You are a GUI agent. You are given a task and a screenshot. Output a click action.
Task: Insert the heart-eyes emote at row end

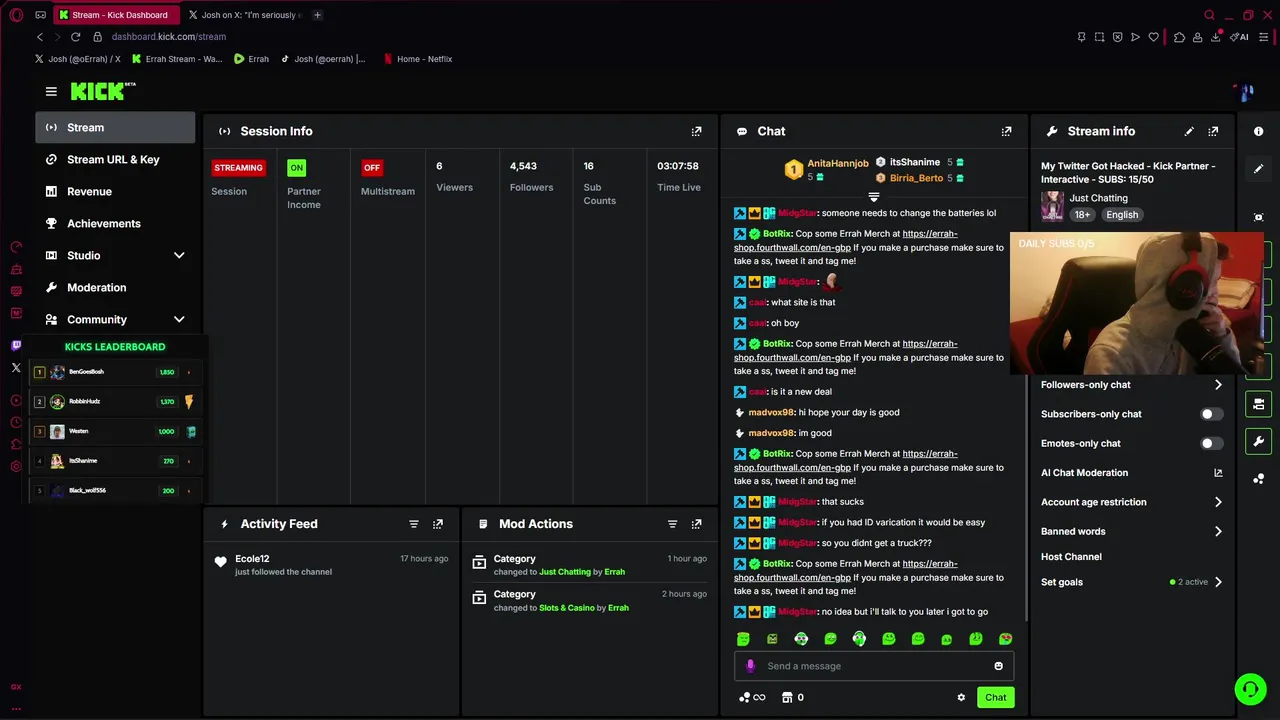tap(1005, 639)
